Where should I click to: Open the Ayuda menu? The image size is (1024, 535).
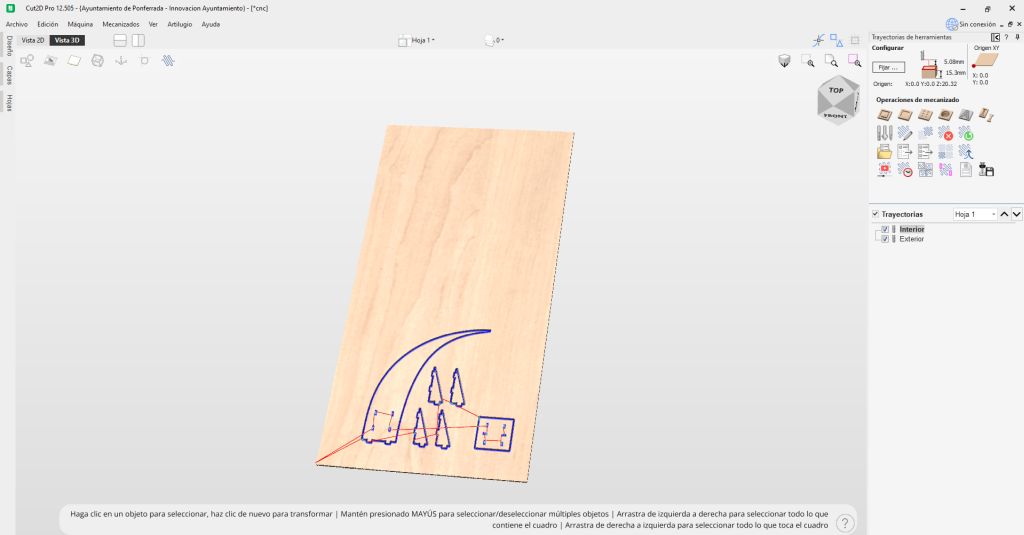point(210,24)
